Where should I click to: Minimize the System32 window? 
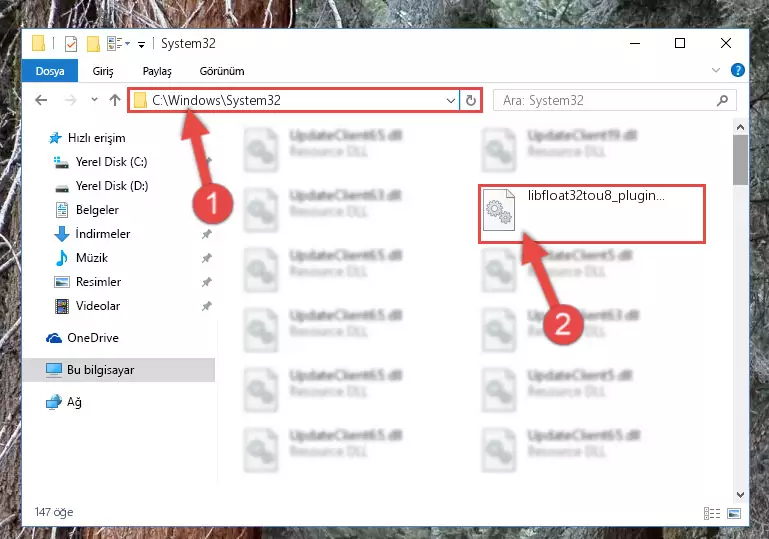click(x=635, y=43)
